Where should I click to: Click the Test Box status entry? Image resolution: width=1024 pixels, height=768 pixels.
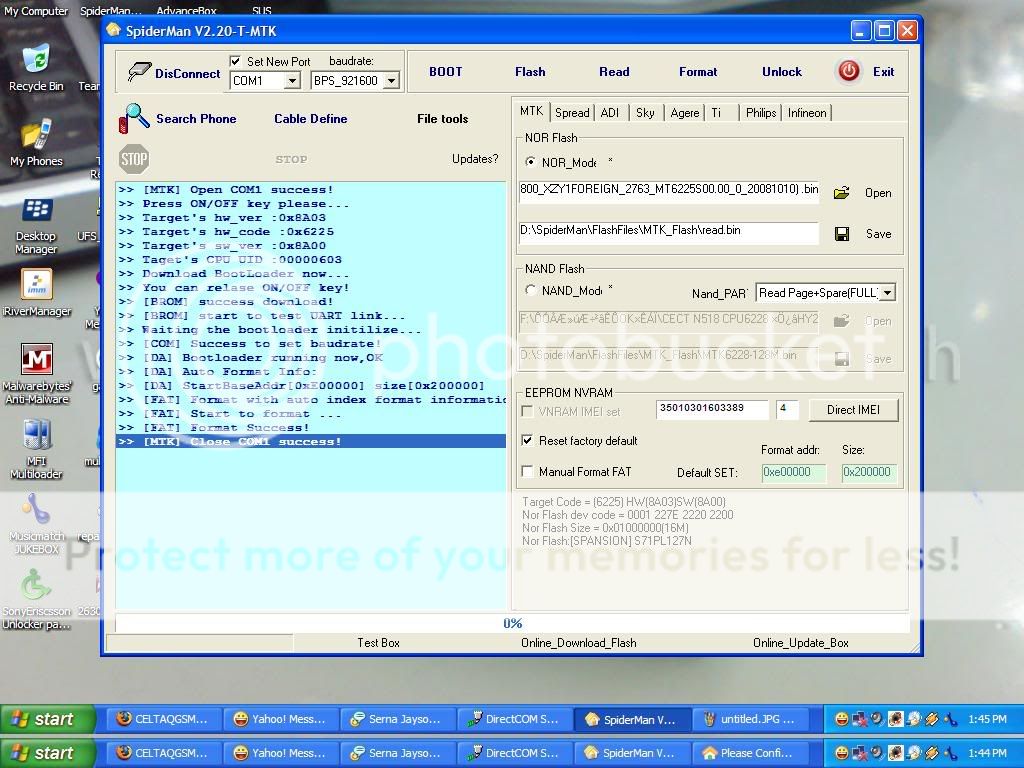[378, 643]
